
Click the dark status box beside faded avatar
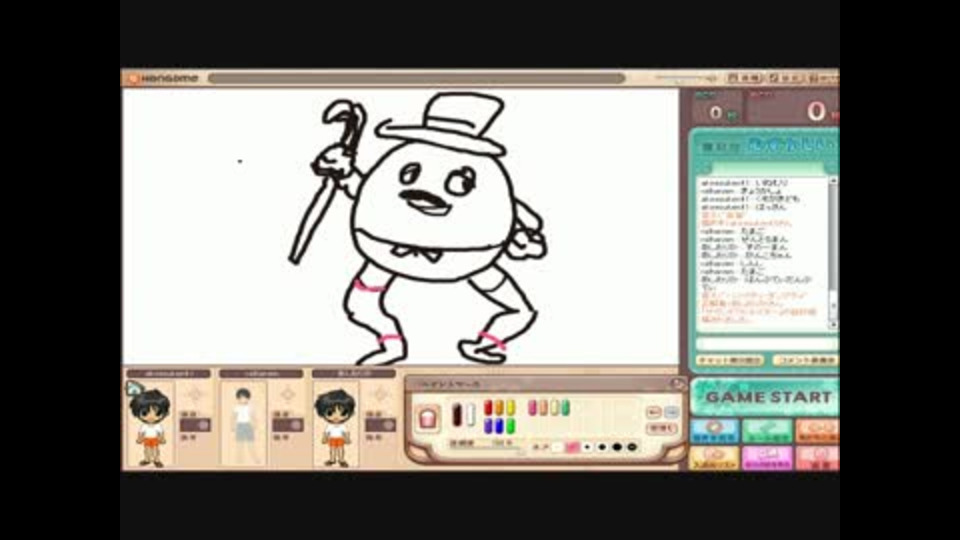point(288,425)
